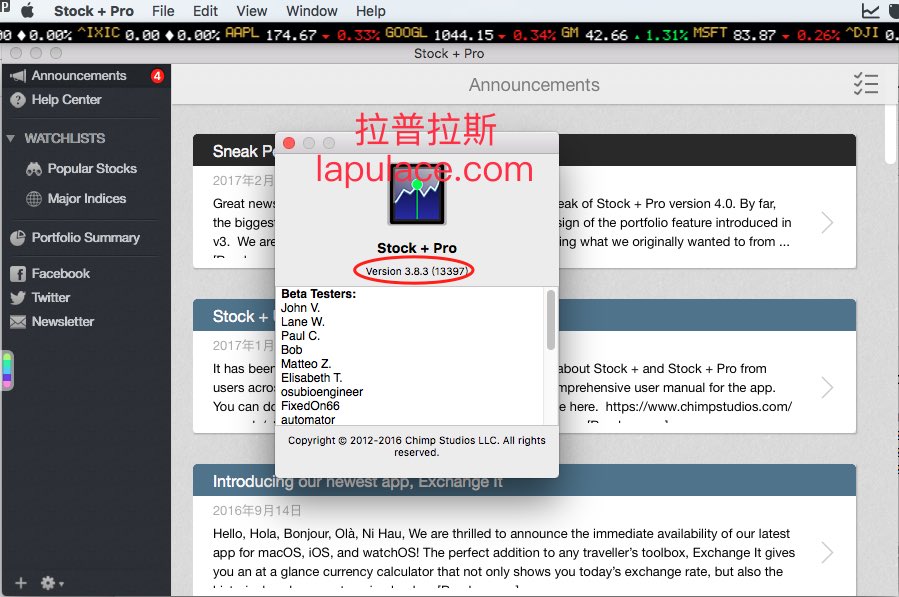The height and width of the screenshot is (597, 899).
Task: Click beta tester 'John V.' in credits
Action: (300, 308)
